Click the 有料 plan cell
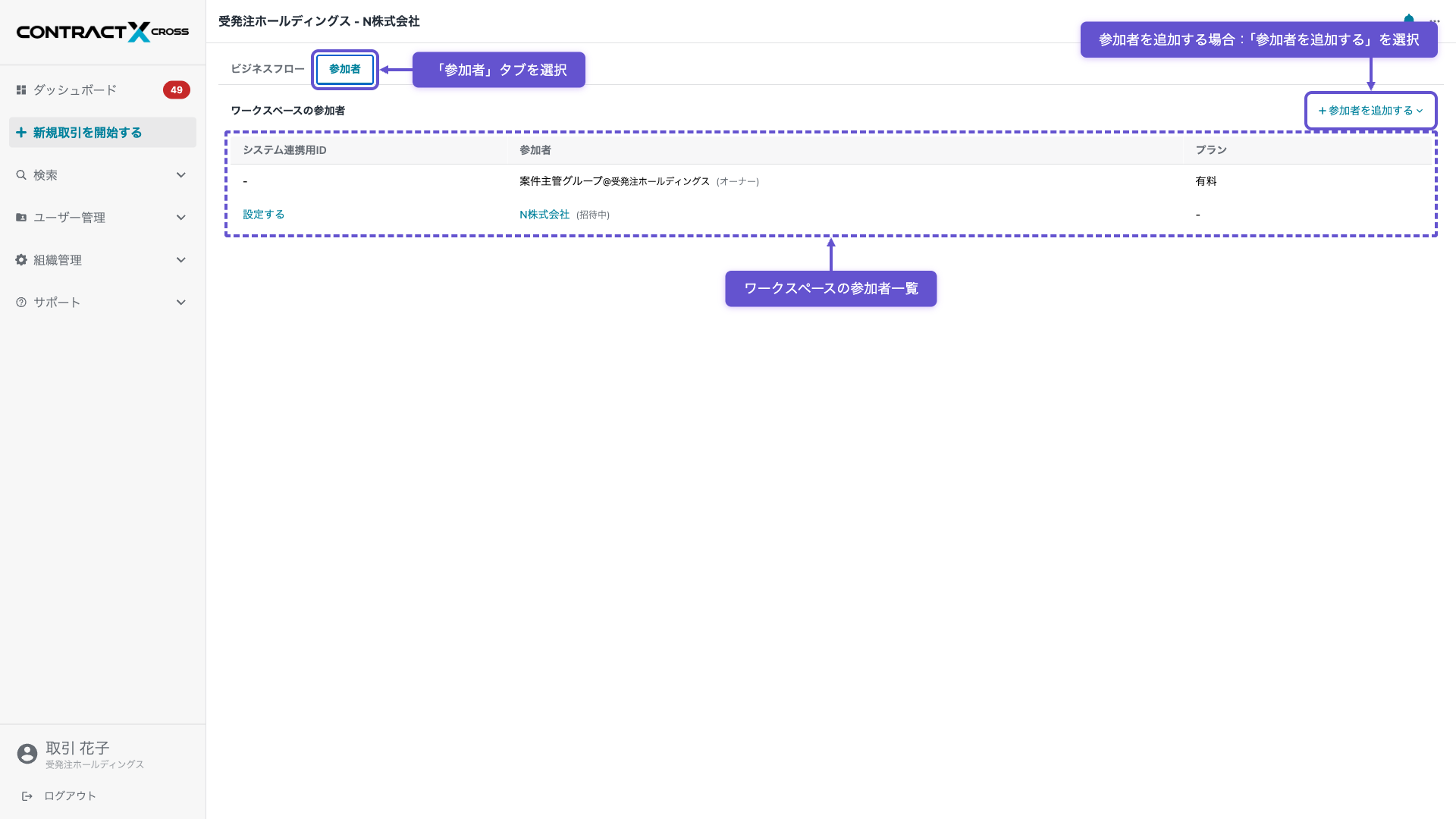The width and height of the screenshot is (1456, 819). (x=1206, y=181)
